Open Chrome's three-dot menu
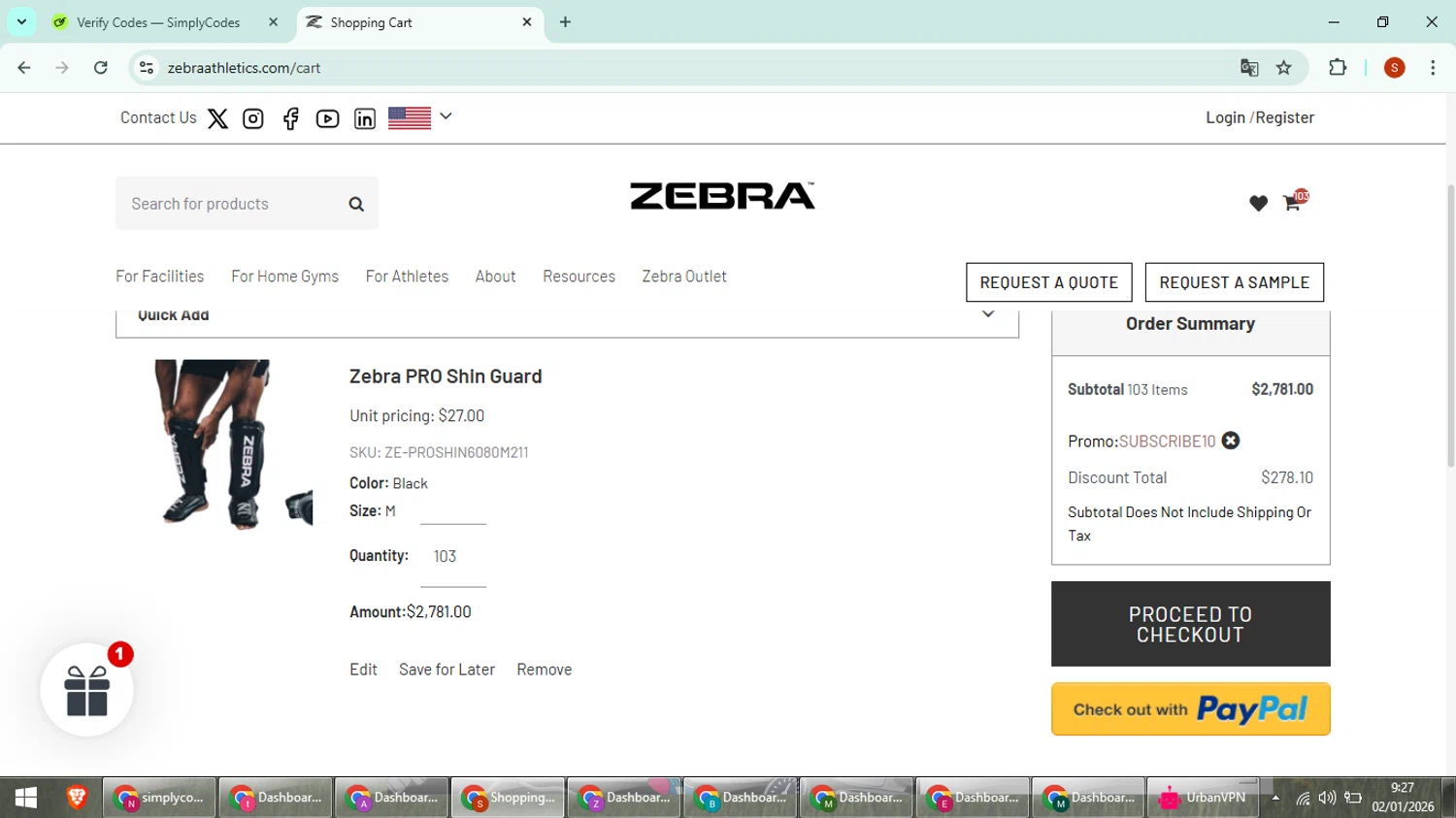The width and height of the screenshot is (1456, 818). [x=1433, y=68]
